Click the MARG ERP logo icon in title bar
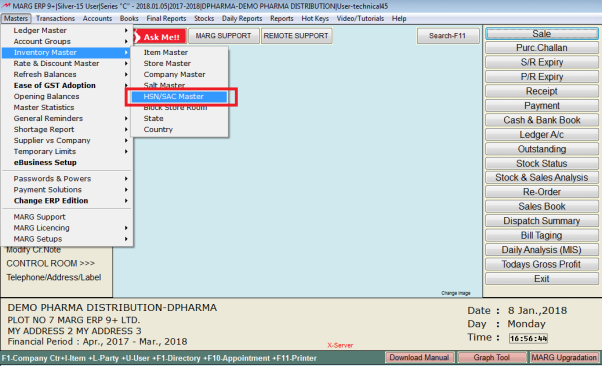This screenshot has width=602, height=367. 6,6
